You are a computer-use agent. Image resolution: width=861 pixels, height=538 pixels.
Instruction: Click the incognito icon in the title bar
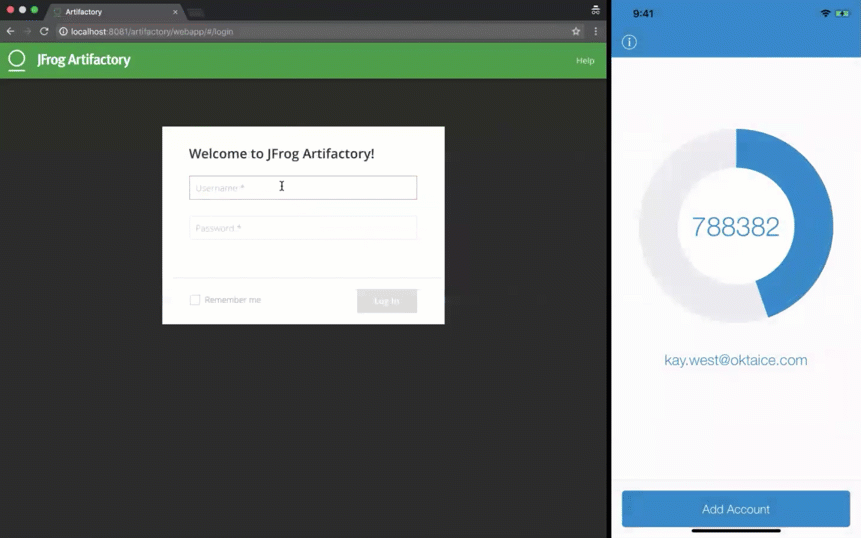[x=595, y=10]
